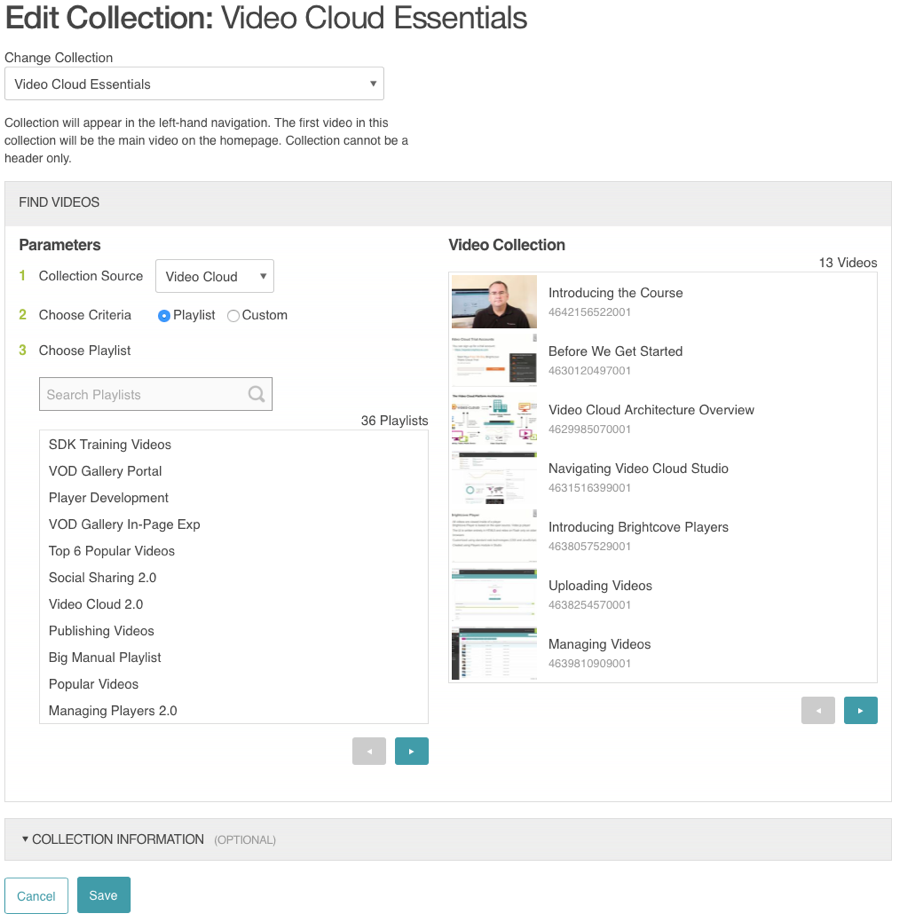Select the Top 6 Popular Videos playlist
The image size is (900, 922).
pos(112,551)
